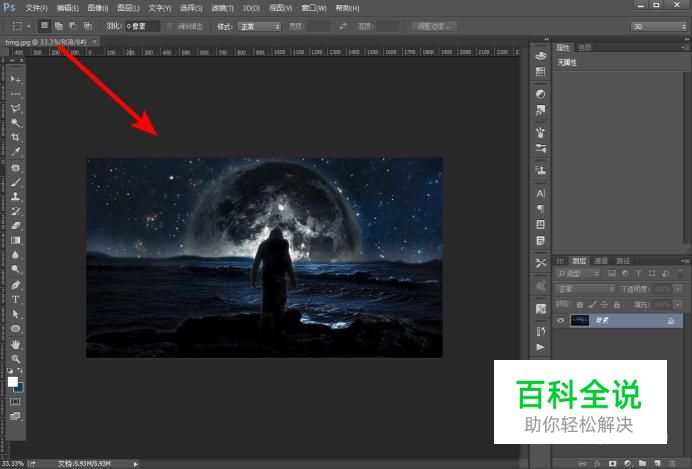Choose the Add to Selection mode button
The height and width of the screenshot is (469, 692).
tap(59, 26)
